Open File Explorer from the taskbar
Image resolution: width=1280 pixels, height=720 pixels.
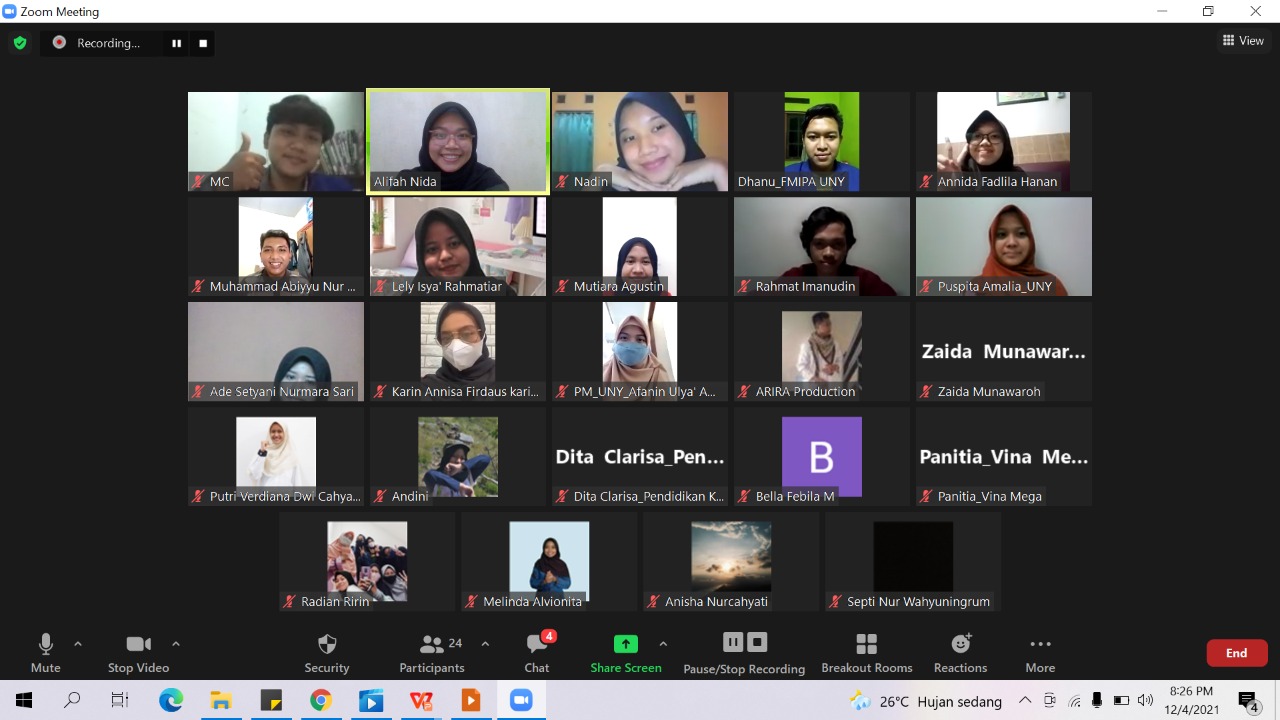click(221, 700)
